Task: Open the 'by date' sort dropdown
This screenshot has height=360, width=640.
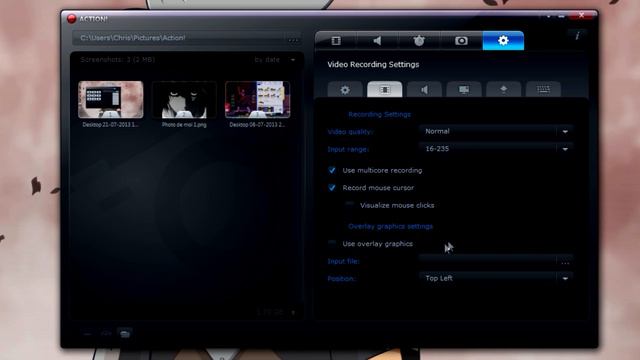Action: point(274,60)
